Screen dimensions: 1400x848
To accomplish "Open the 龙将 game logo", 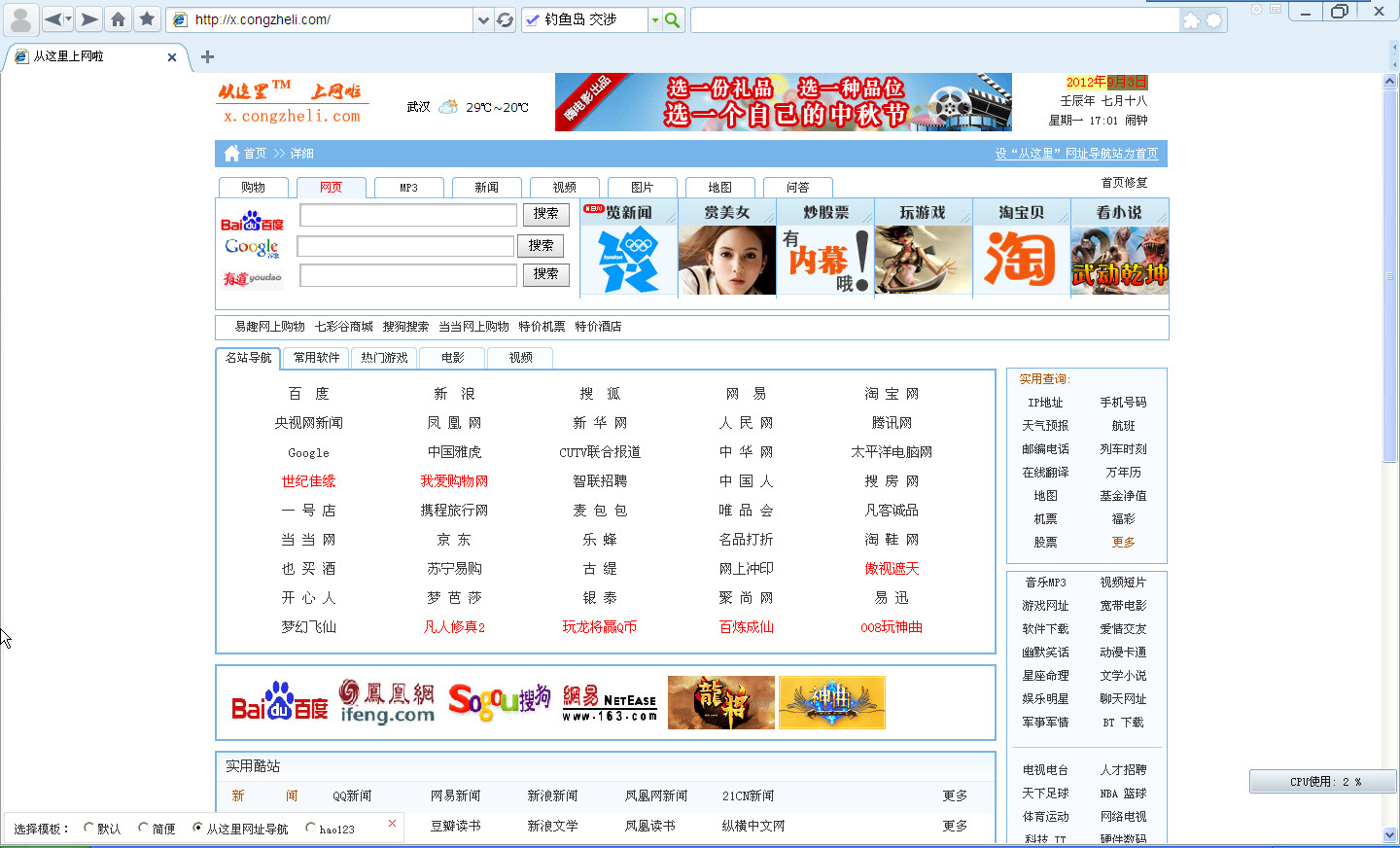I will [x=721, y=702].
